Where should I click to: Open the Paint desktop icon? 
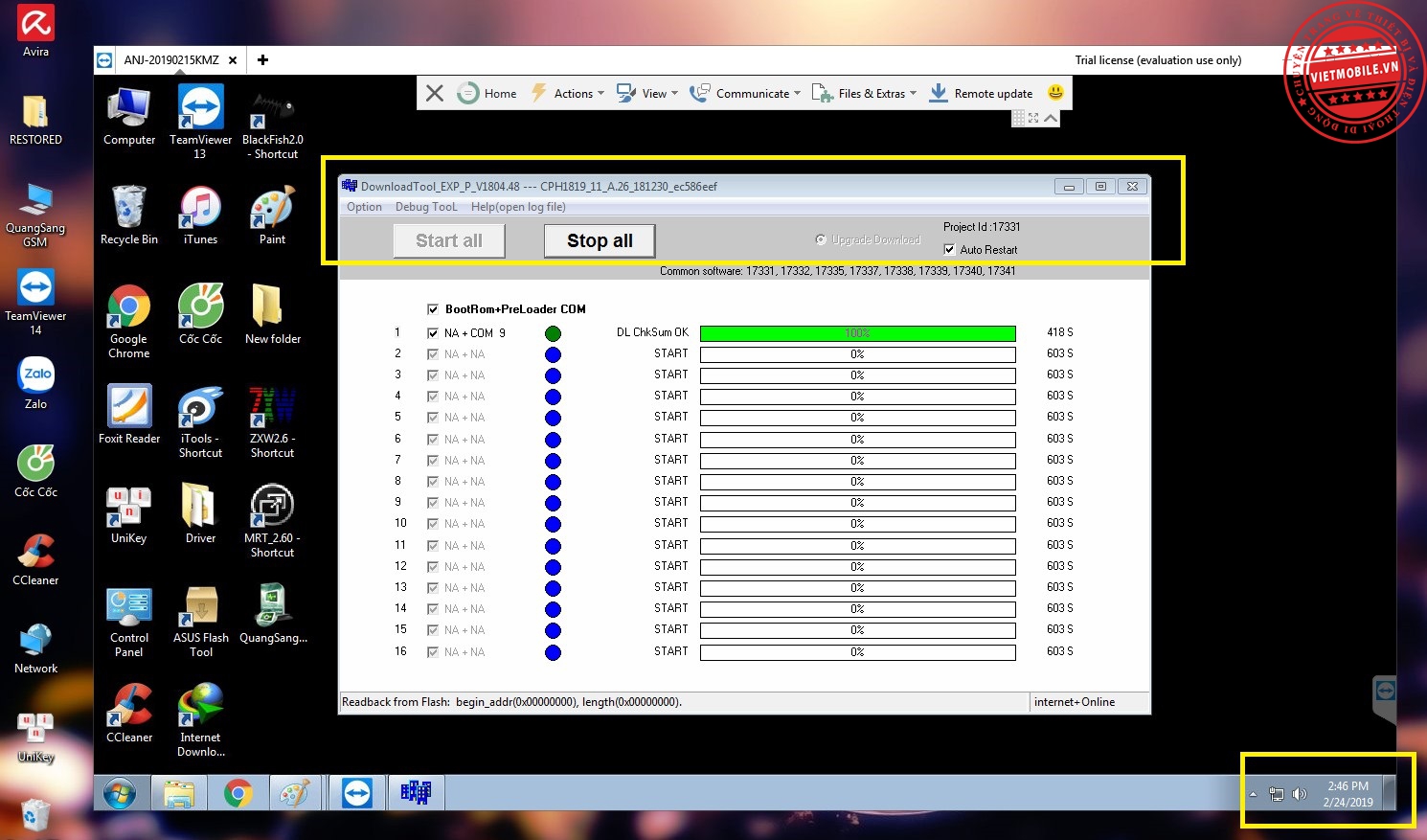click(x=273, y=216)
